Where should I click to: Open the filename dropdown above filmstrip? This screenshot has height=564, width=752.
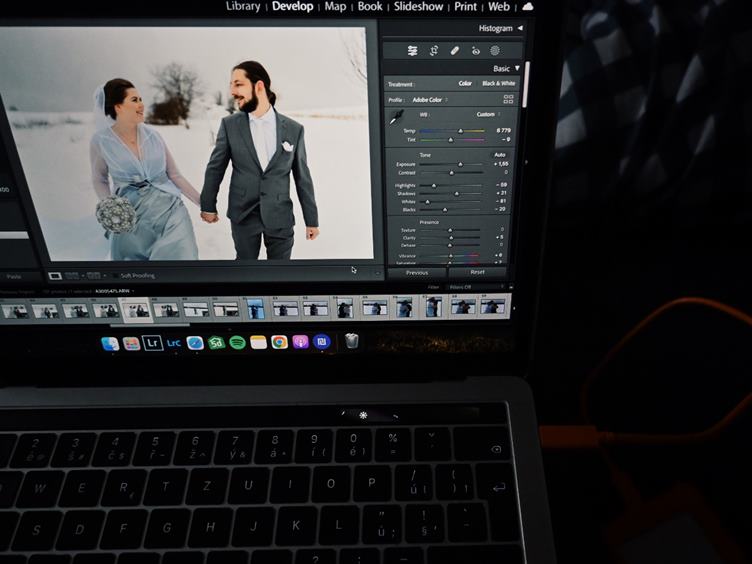click(x=114, y=291)
